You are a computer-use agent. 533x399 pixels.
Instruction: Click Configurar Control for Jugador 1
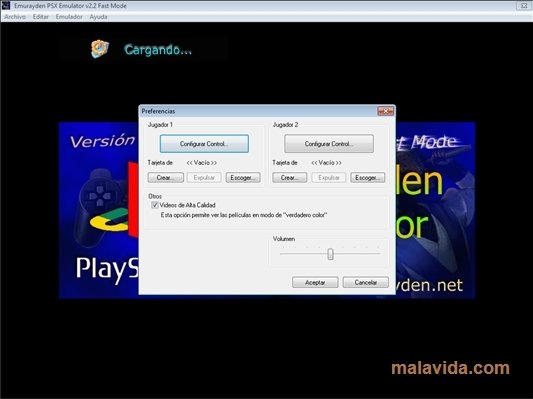click(x=204, y=144)
